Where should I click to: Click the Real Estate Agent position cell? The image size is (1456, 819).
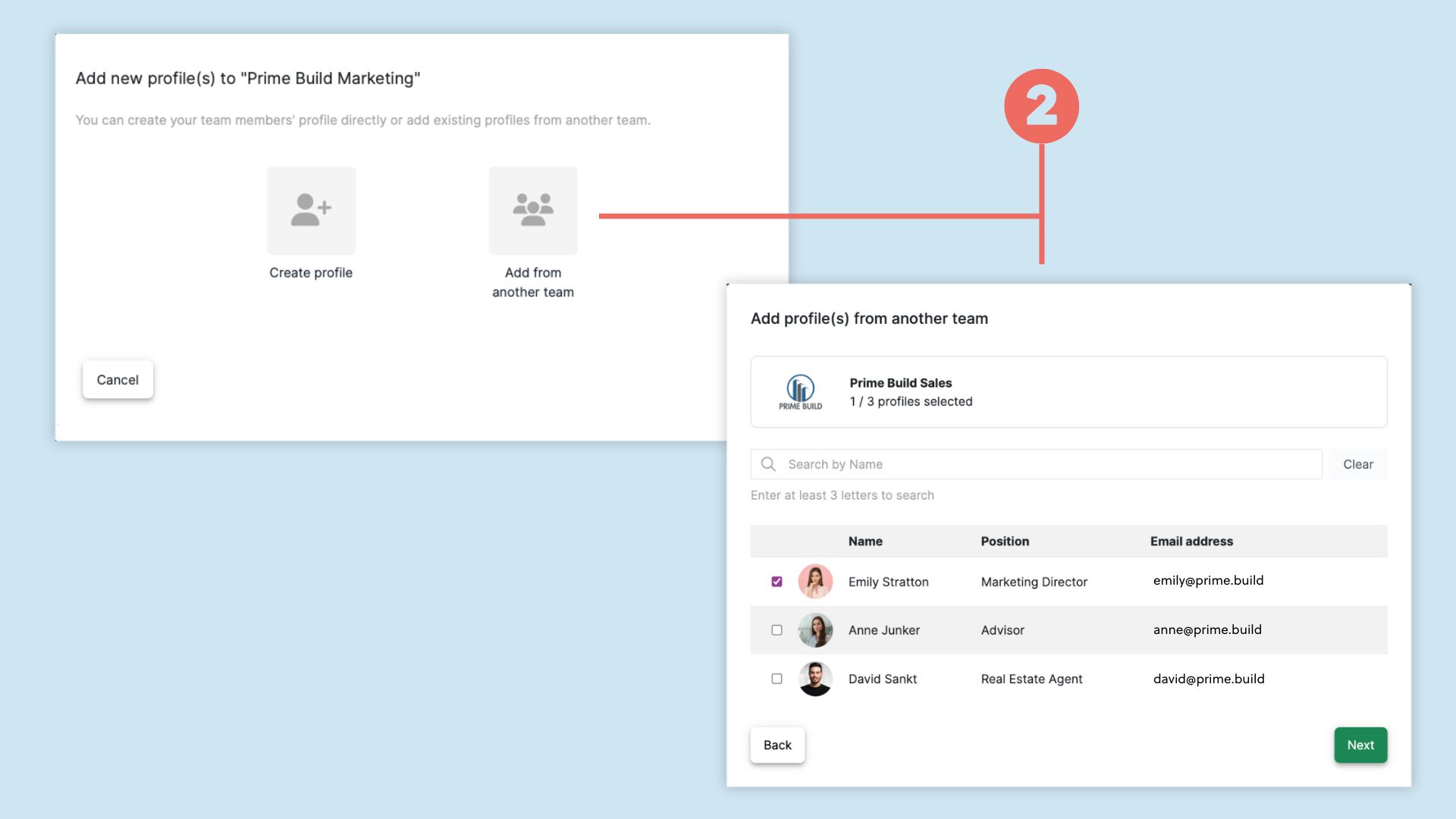1031,679
